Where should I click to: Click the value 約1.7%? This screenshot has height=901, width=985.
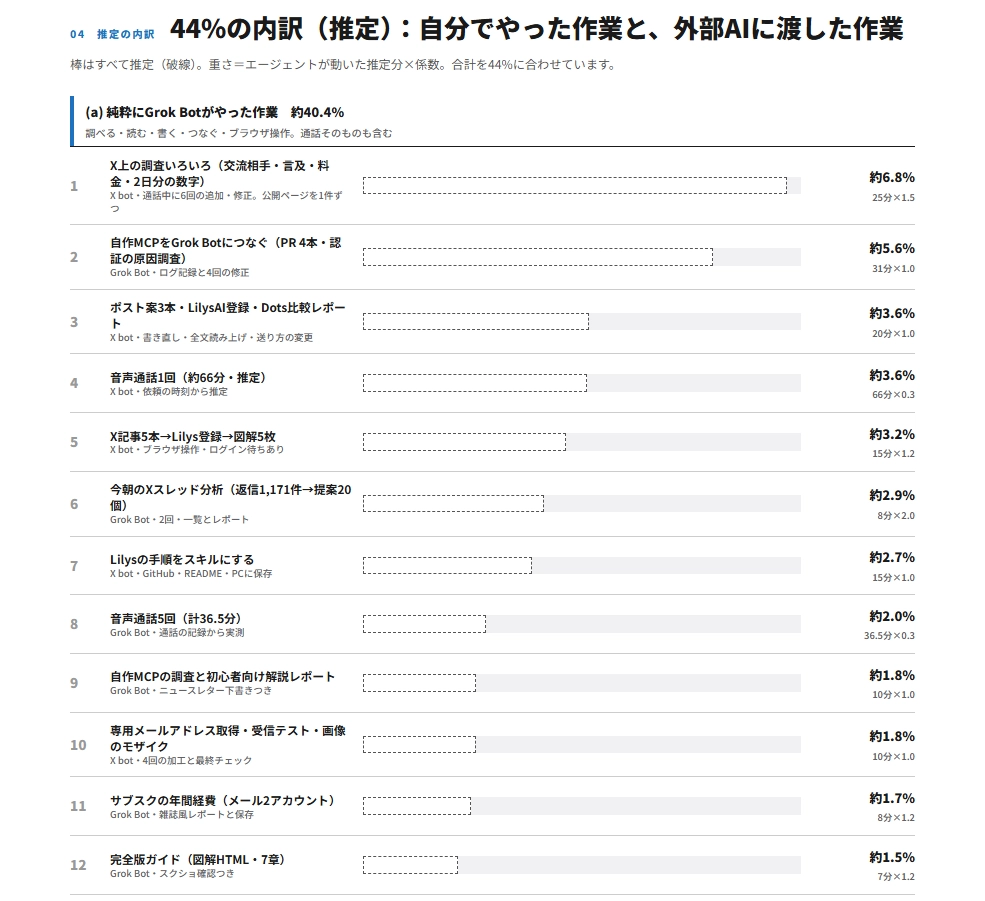892,799
